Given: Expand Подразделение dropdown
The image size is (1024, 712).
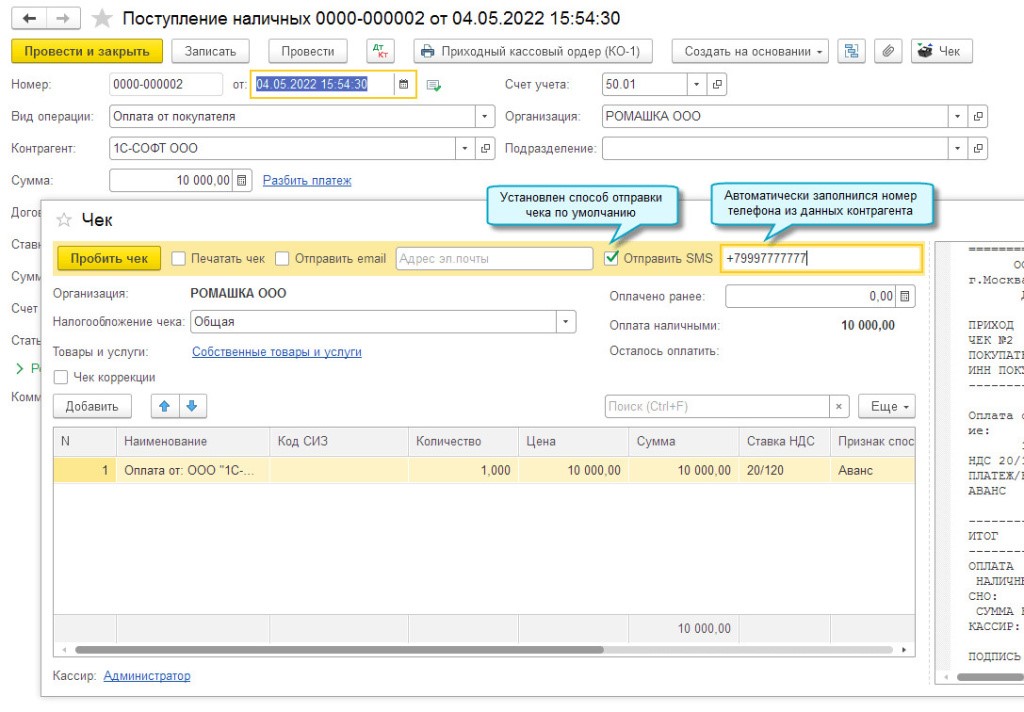Looking at the screenshot, I should point(957,148).
